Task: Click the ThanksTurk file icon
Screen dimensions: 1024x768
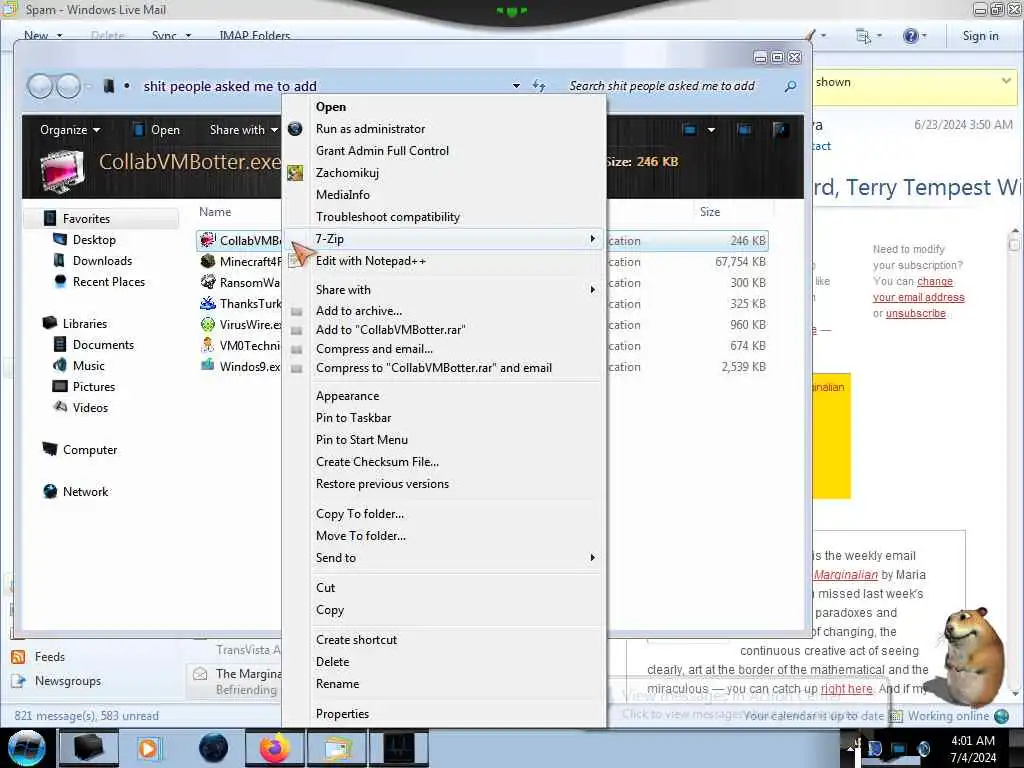Action: point(208,304)
